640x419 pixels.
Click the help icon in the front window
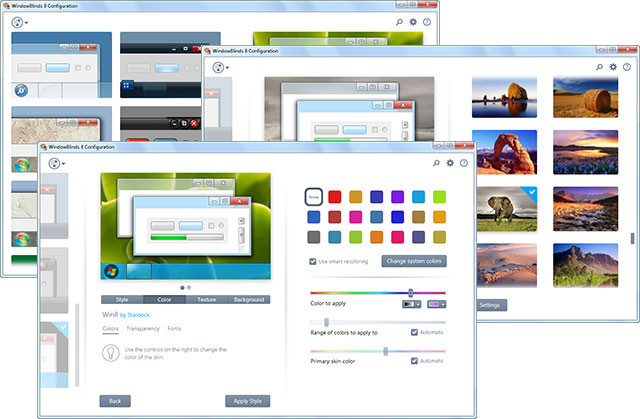pyautogui.click(x=464, y=162)
